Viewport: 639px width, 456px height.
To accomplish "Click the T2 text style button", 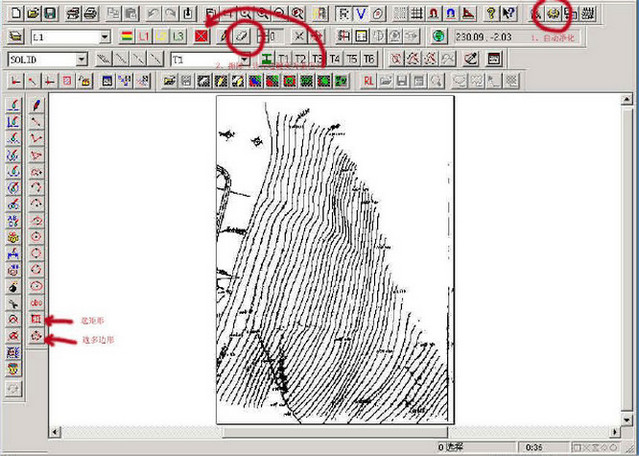I will (x=301, y=59).
